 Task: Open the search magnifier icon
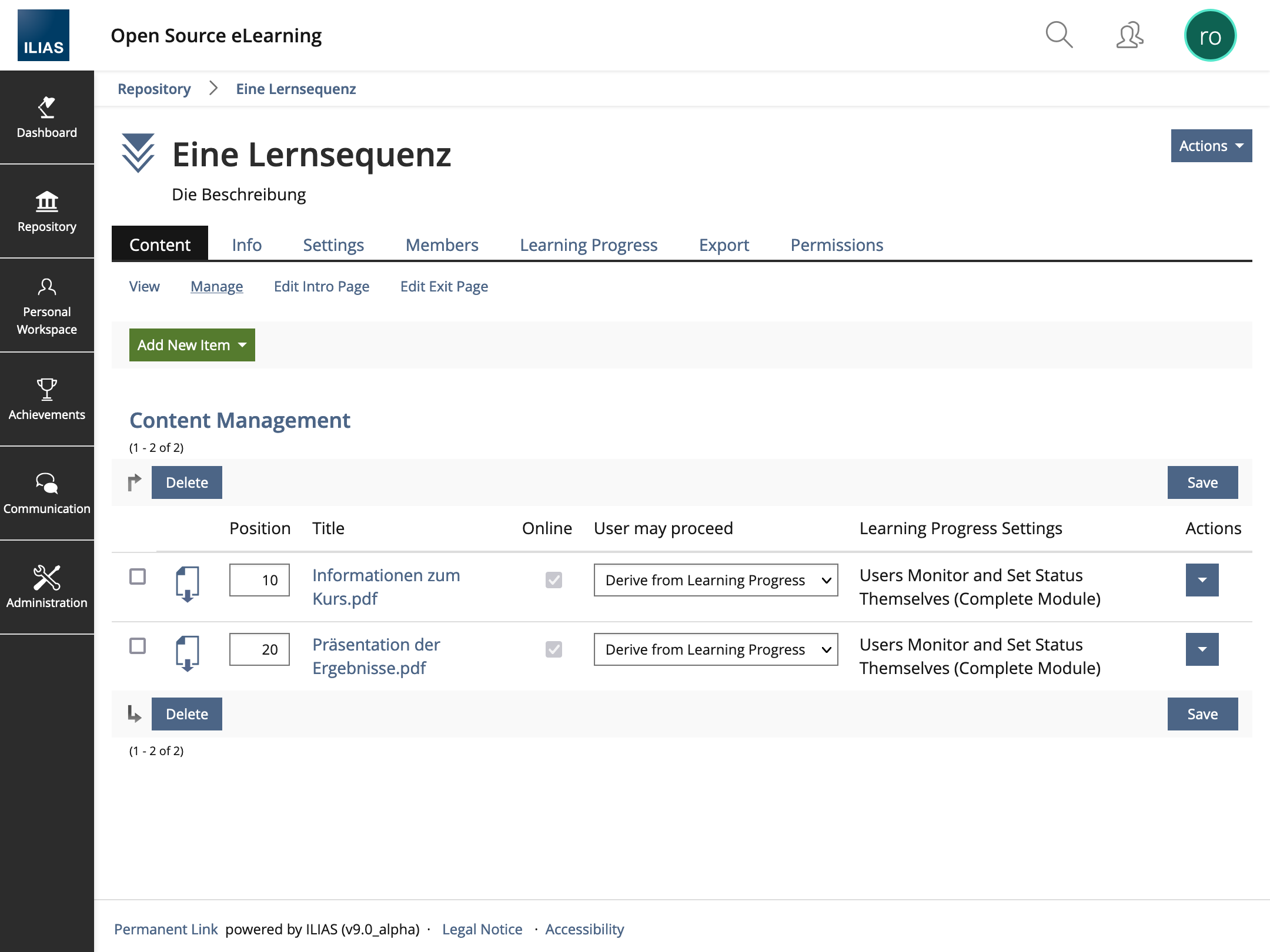1059,35
